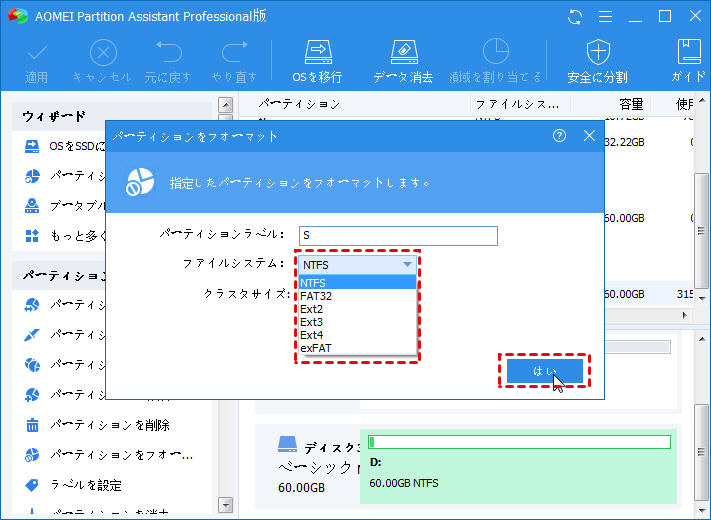The image size is (711, 520).
Task: Click the ディスク drive icon
Action: (287, 445)
